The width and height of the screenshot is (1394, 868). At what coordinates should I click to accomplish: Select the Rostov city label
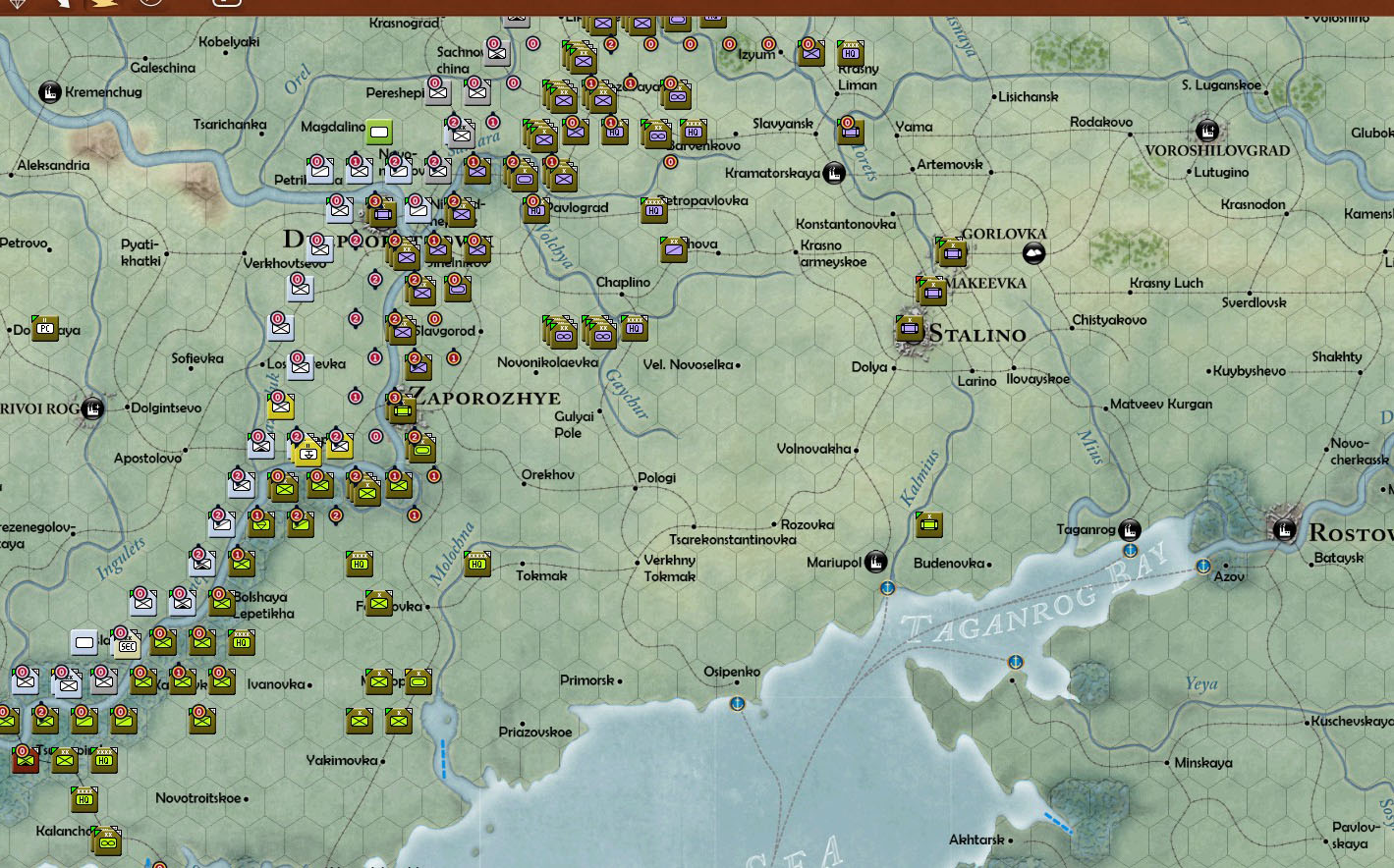[x=1351, y=533]
